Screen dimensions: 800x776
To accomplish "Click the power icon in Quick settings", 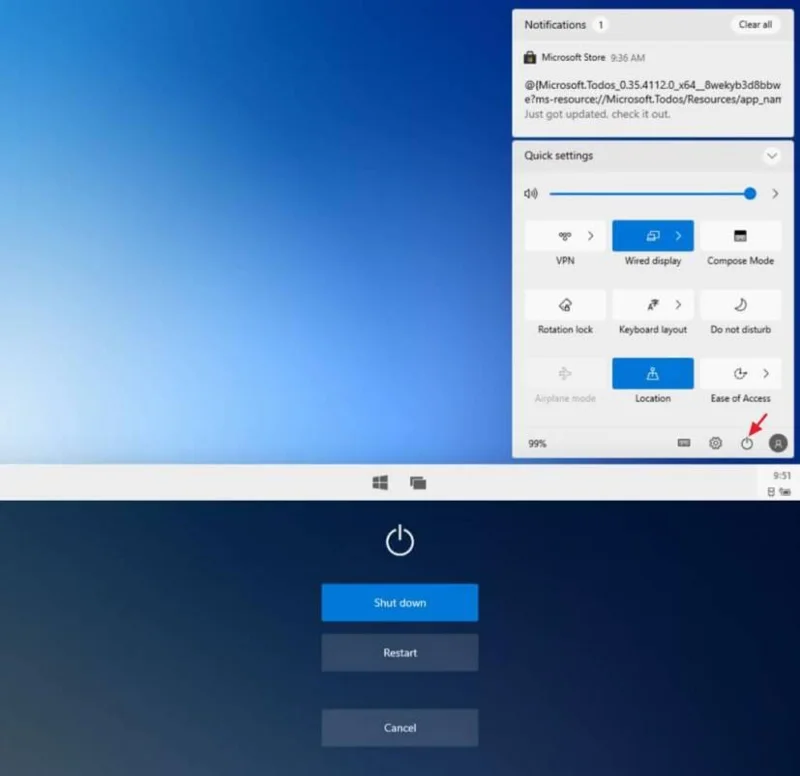I will (746, 443).
